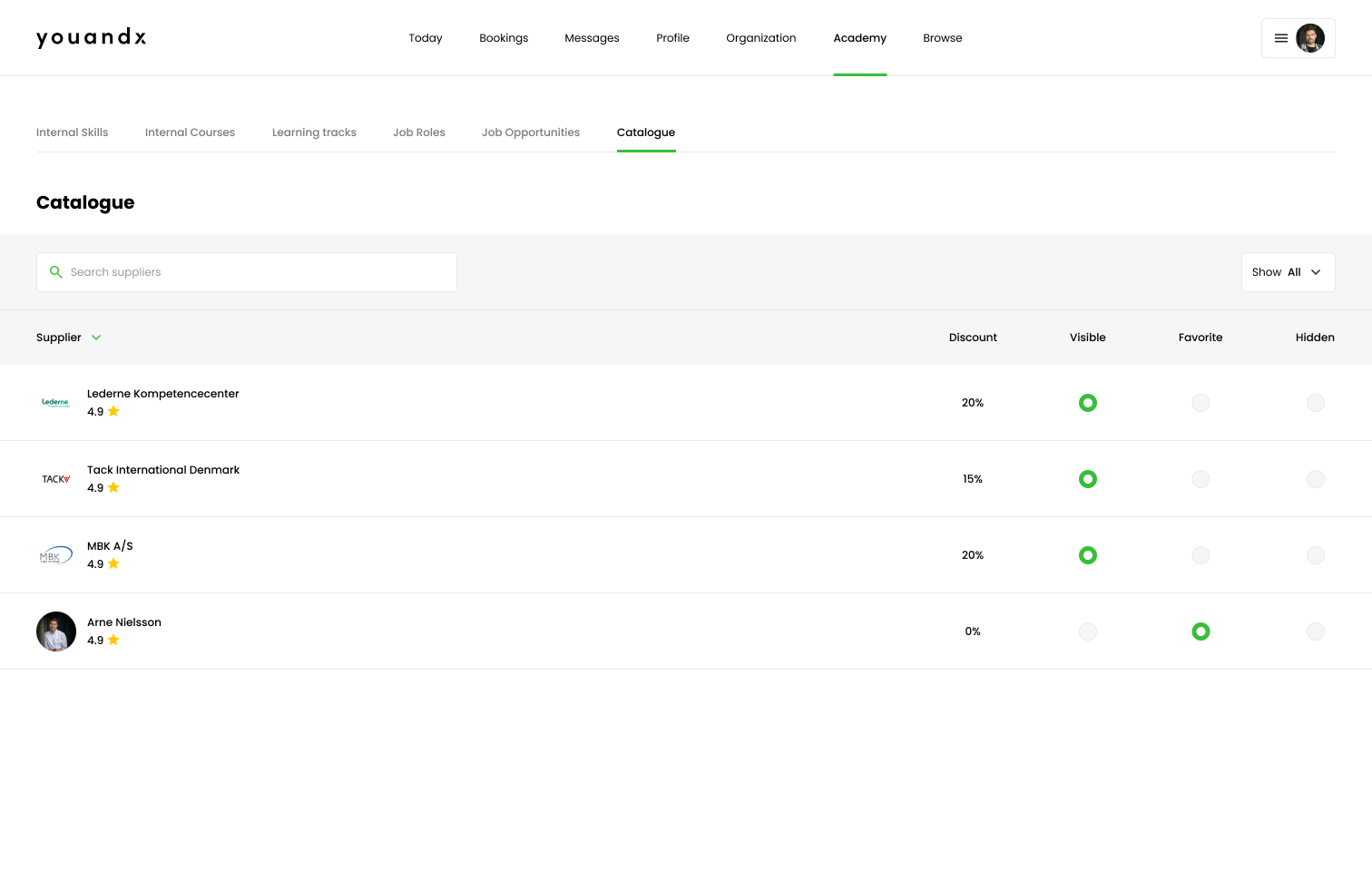Open Job Opportunities sub-tab
This screenshot has width=1372, height=891.
pos(531,132)
